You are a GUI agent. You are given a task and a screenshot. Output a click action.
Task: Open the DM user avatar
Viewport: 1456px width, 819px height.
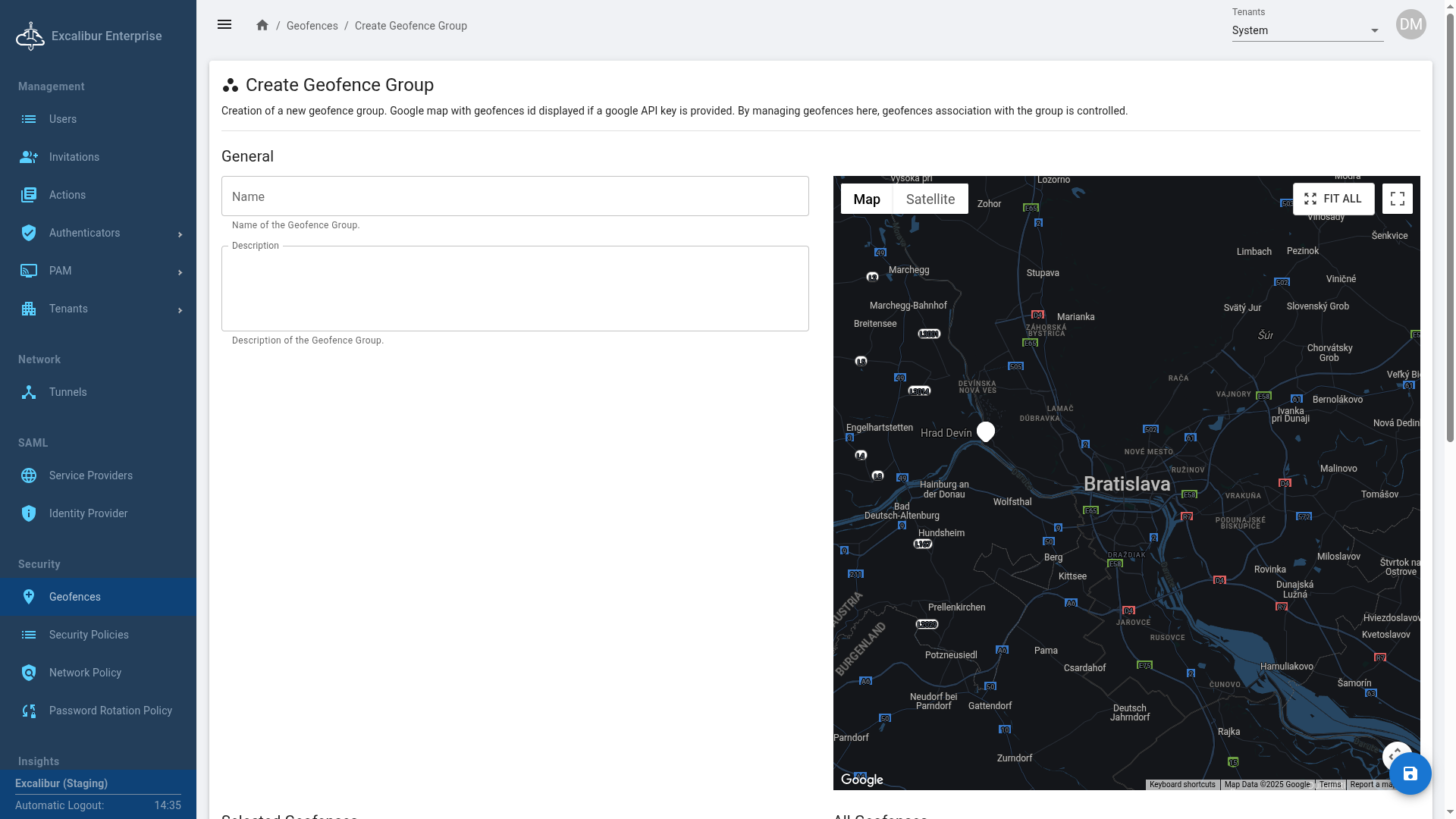(1410, 25)
